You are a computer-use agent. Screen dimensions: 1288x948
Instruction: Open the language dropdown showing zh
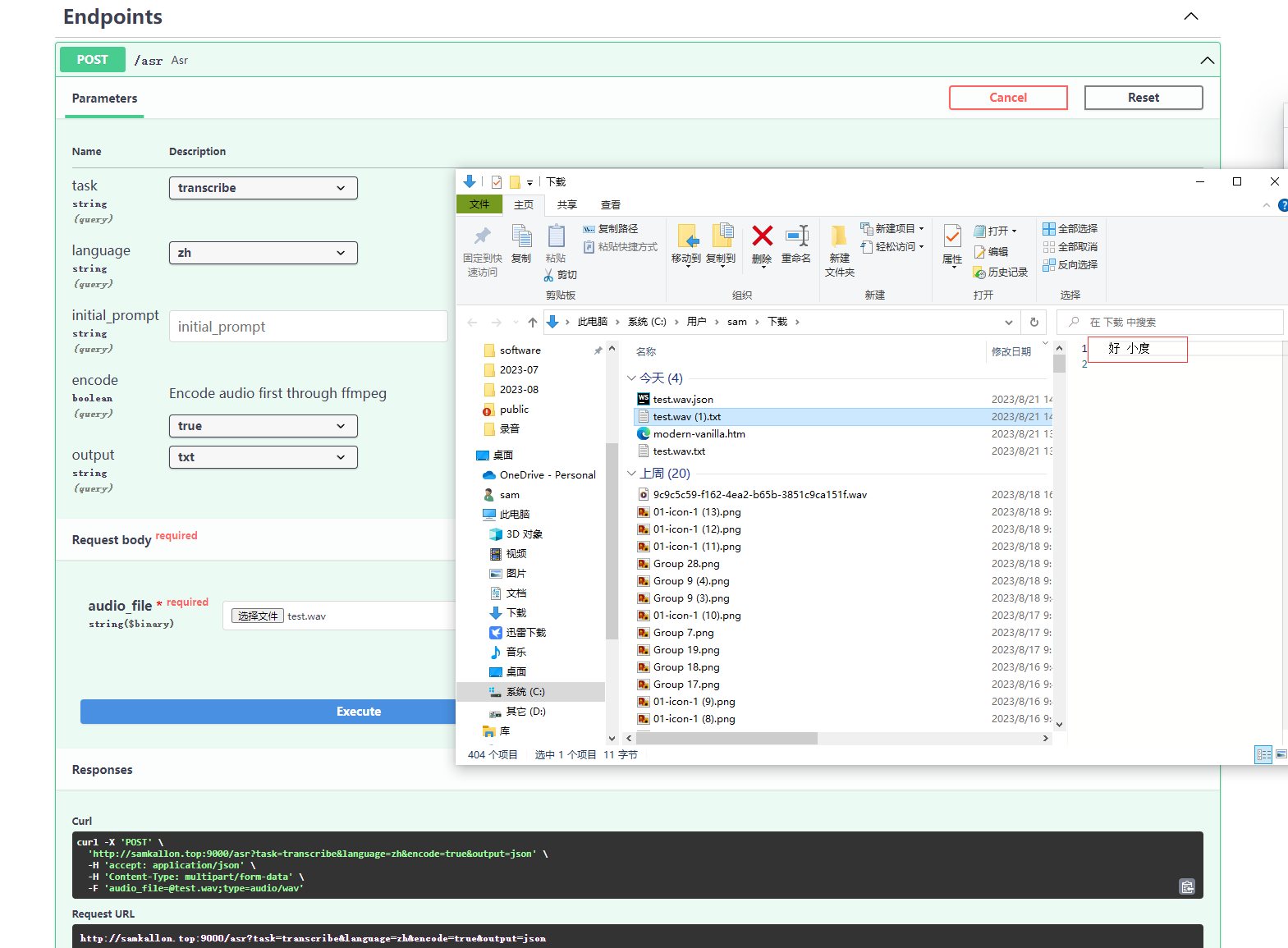tap(263, 253)
